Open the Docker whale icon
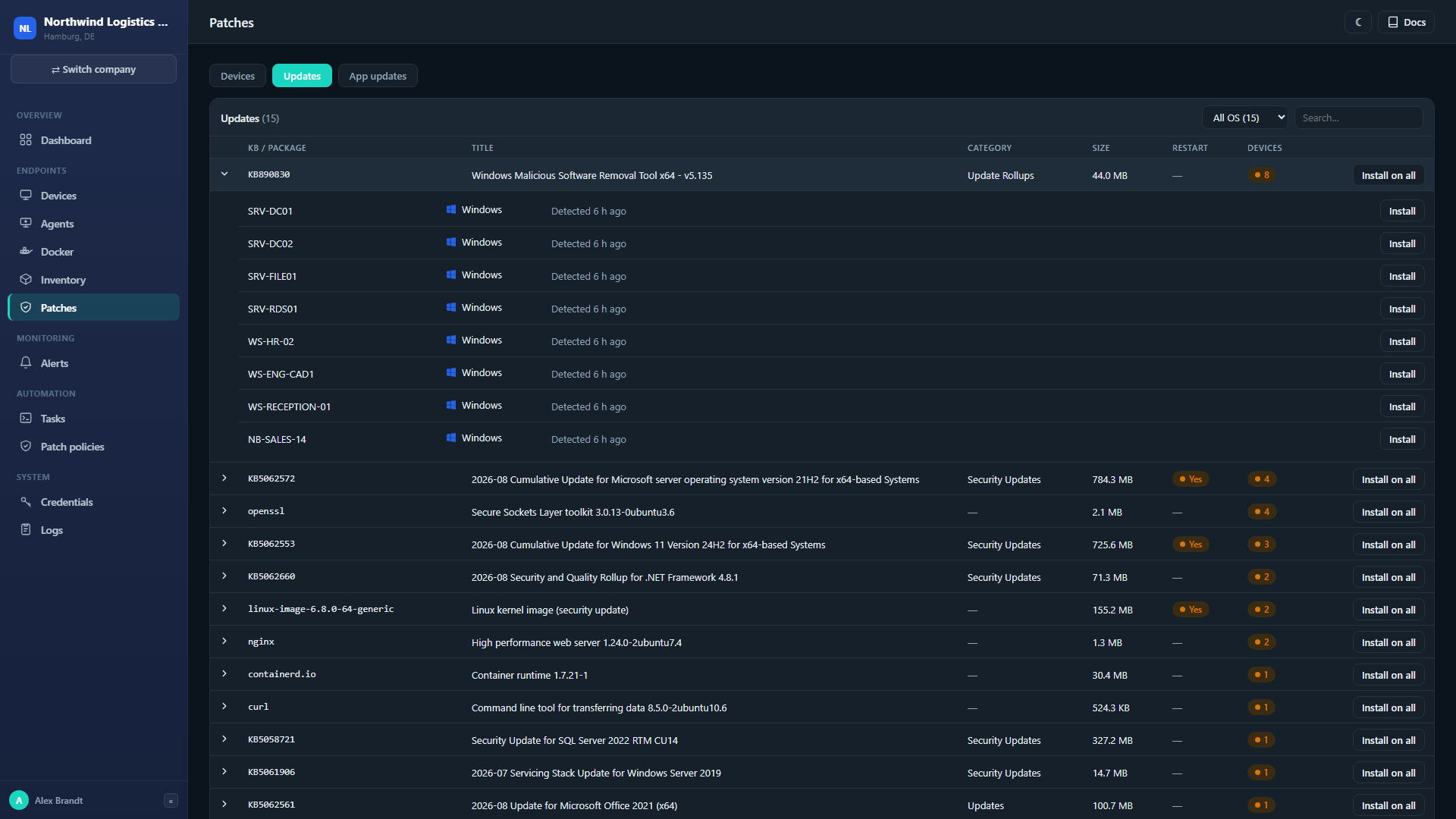Image resolution: width=1456 pixels, height=819 pixels. pyautogui.click(x=26, y=252)
